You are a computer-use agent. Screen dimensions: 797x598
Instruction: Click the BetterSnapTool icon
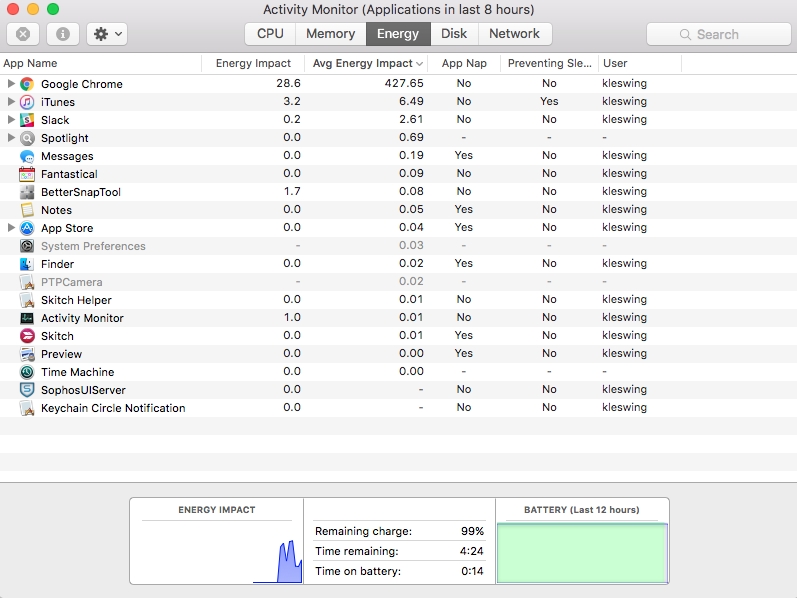(27, 192)
